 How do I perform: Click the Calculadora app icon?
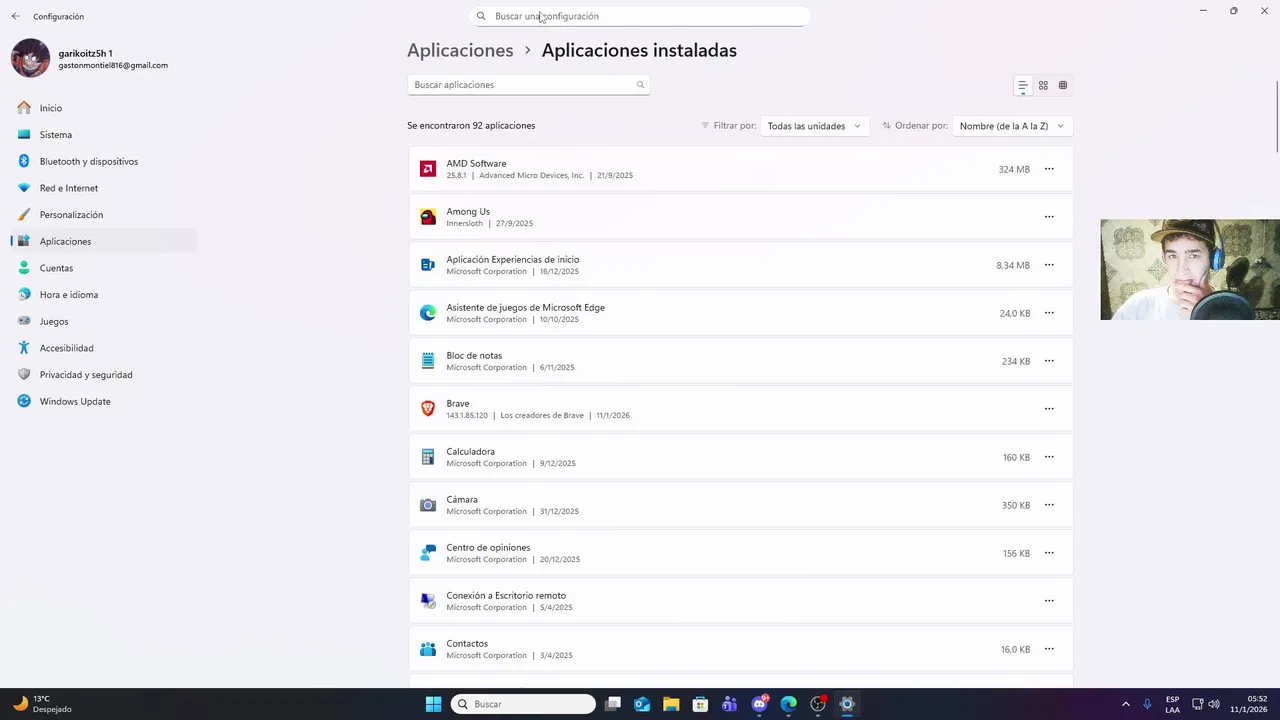tap(428, 457)
